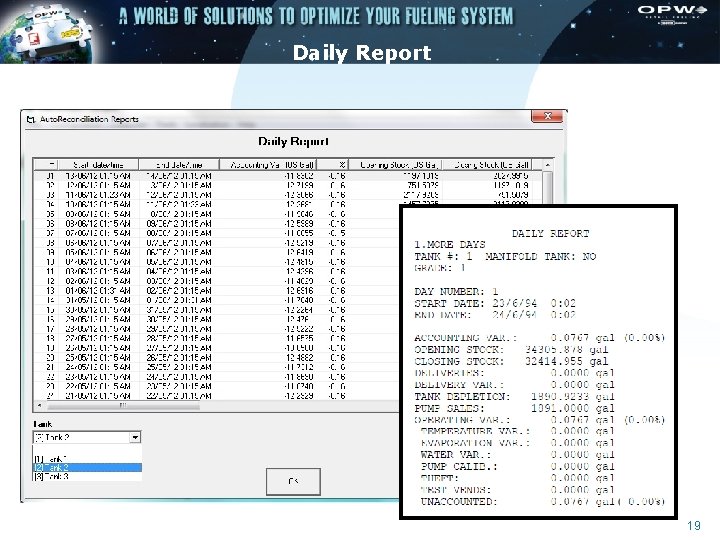Image resolution: width=720 pixels, height=540 pixels.
Task: Click the AutoReconciliation Reports title bar icon
Action: 31,119
